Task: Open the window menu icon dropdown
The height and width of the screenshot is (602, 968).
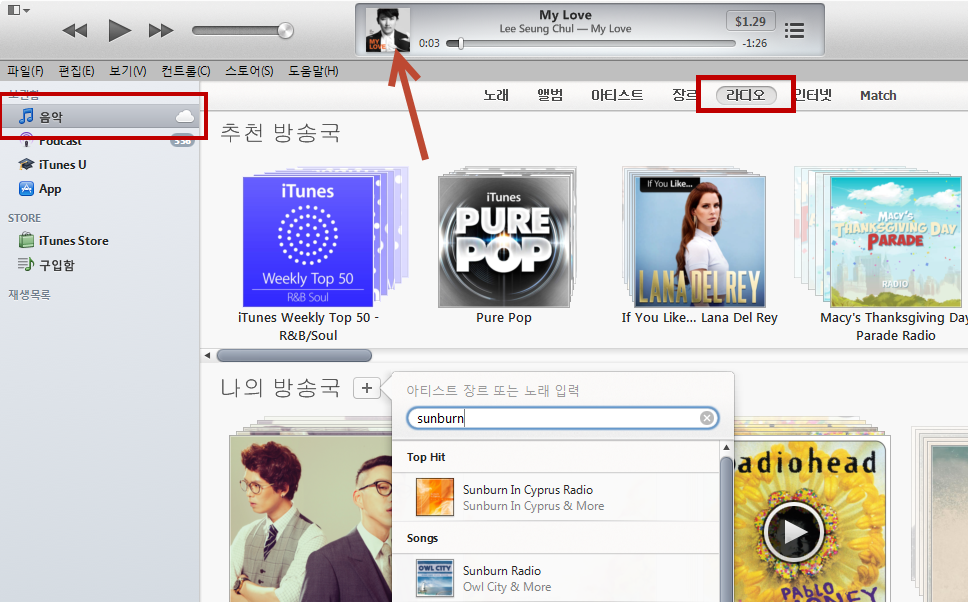Action: click(x=19, y=10)
